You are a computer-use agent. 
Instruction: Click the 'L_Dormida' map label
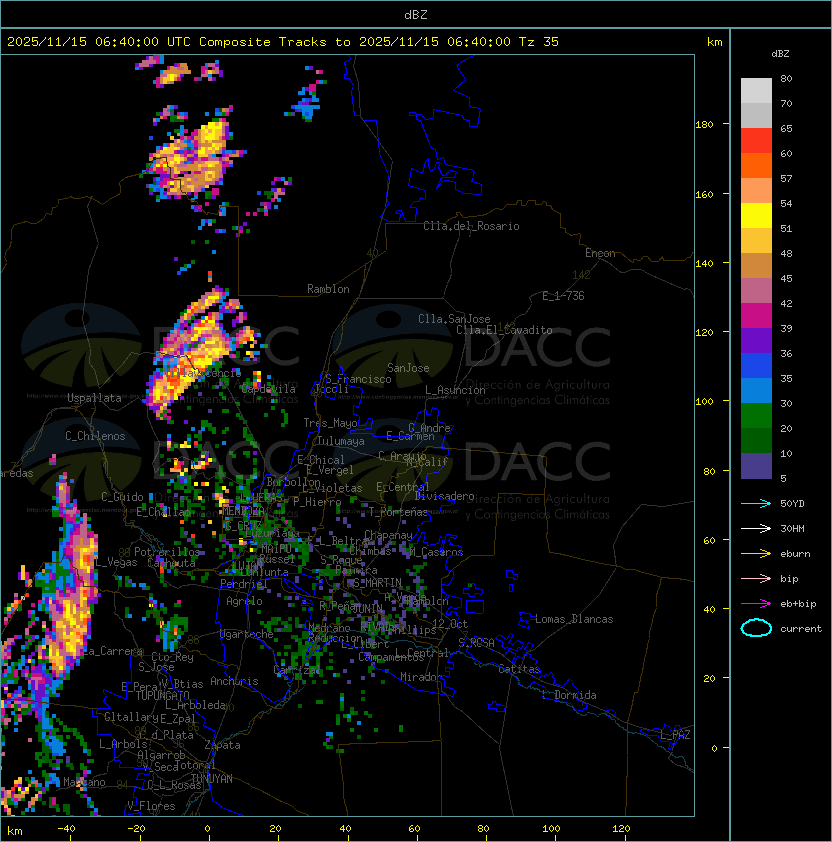(x=569, y=695)
